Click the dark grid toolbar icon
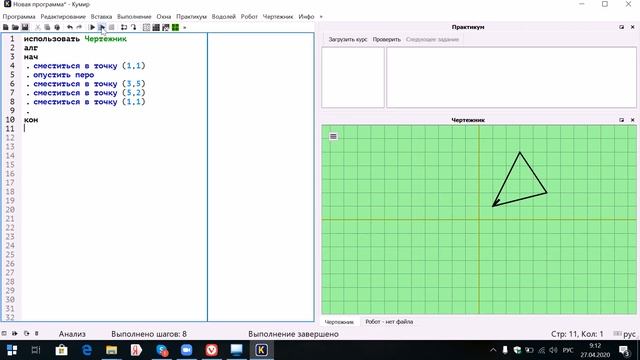This screenshot has width=640, height=360. 156,27
